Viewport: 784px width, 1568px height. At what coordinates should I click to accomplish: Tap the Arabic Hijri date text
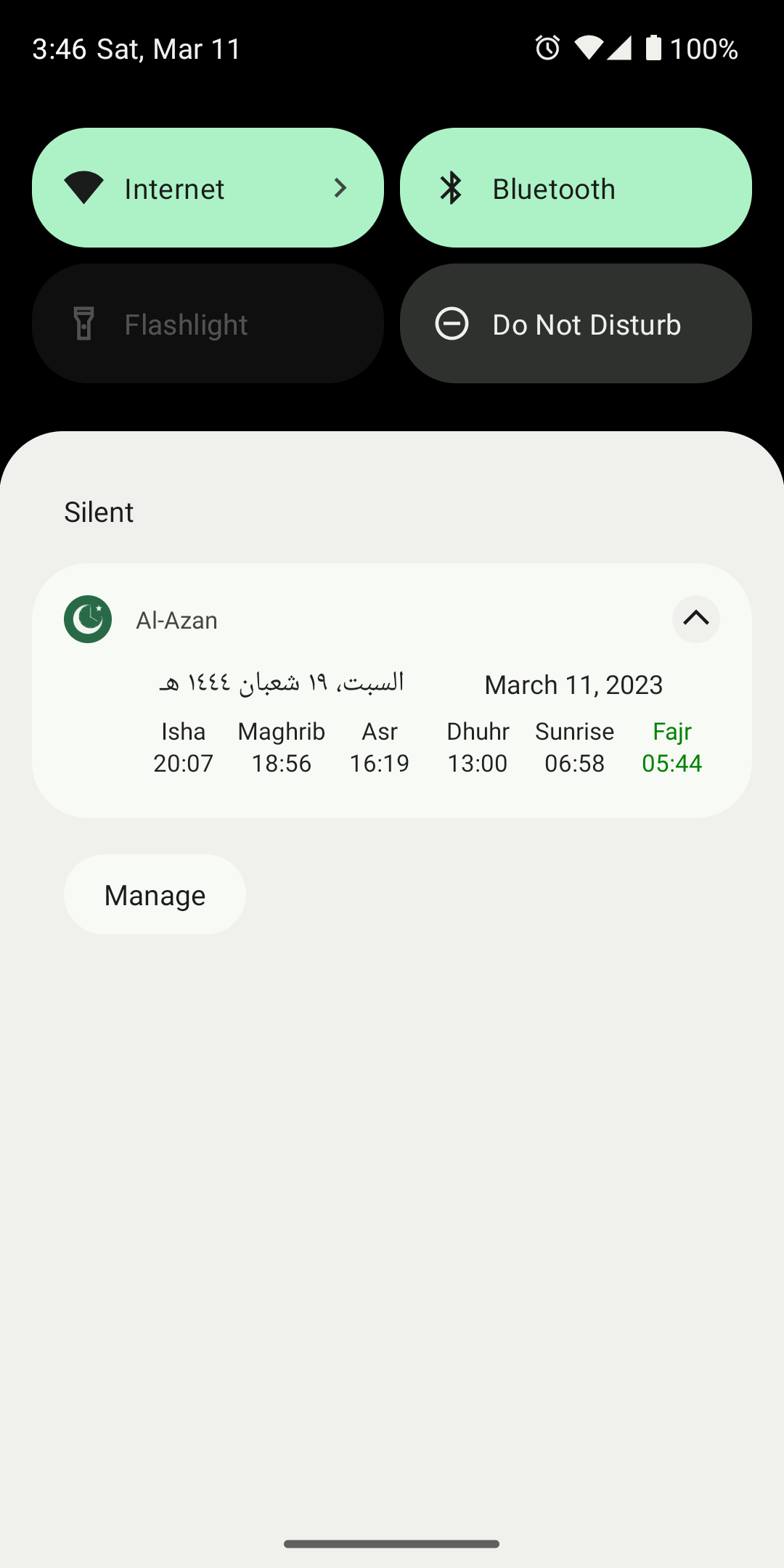click(x=281, y=683)
